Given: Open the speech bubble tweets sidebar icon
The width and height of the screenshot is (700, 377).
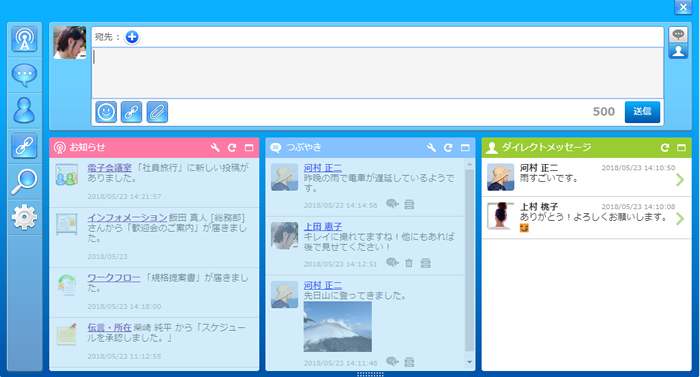Looking at the screenshot, I should coord(24,75).
